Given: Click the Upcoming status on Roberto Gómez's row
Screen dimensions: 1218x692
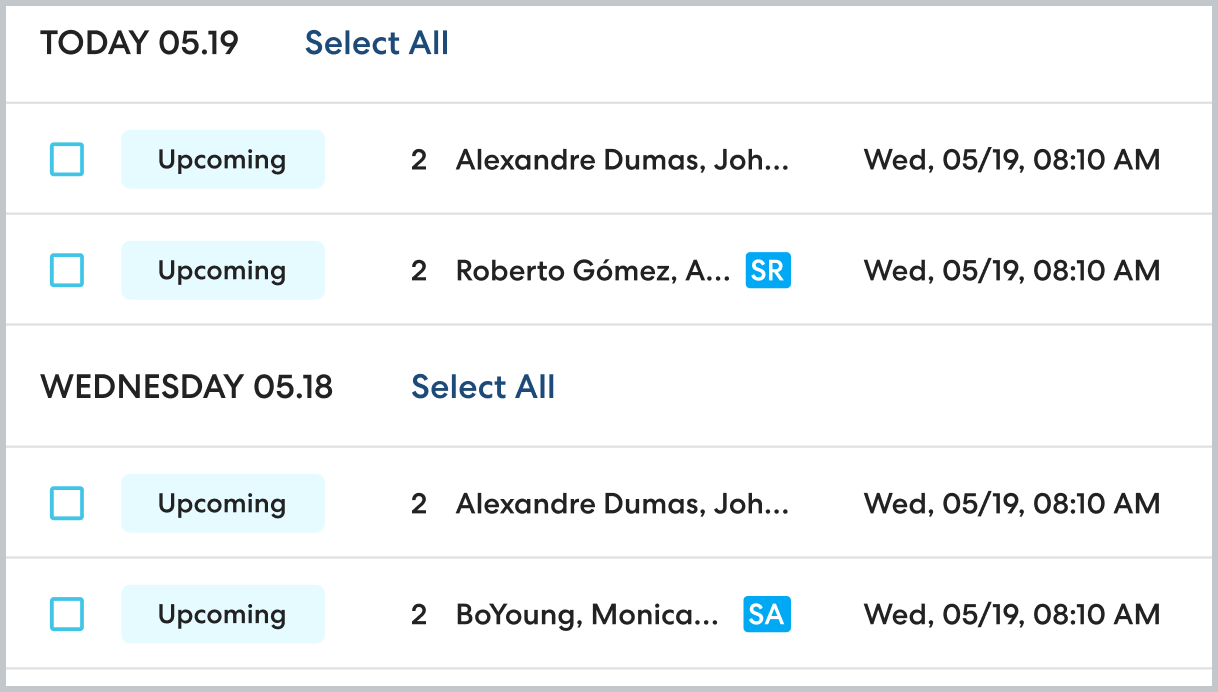Looking at the screenshot, I should pyautogui.click(x=222, y=270).
